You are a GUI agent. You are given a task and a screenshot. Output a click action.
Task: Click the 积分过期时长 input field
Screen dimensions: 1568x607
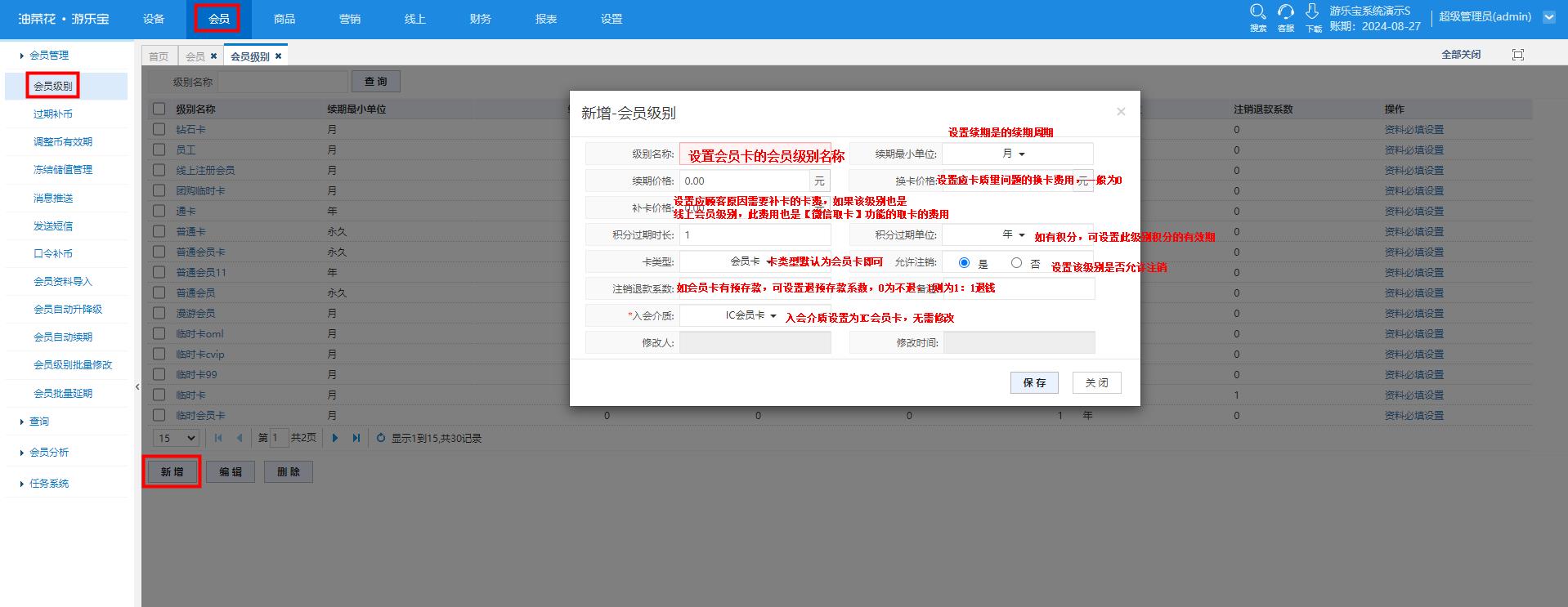pyautogui.click(x=755, y=234)
